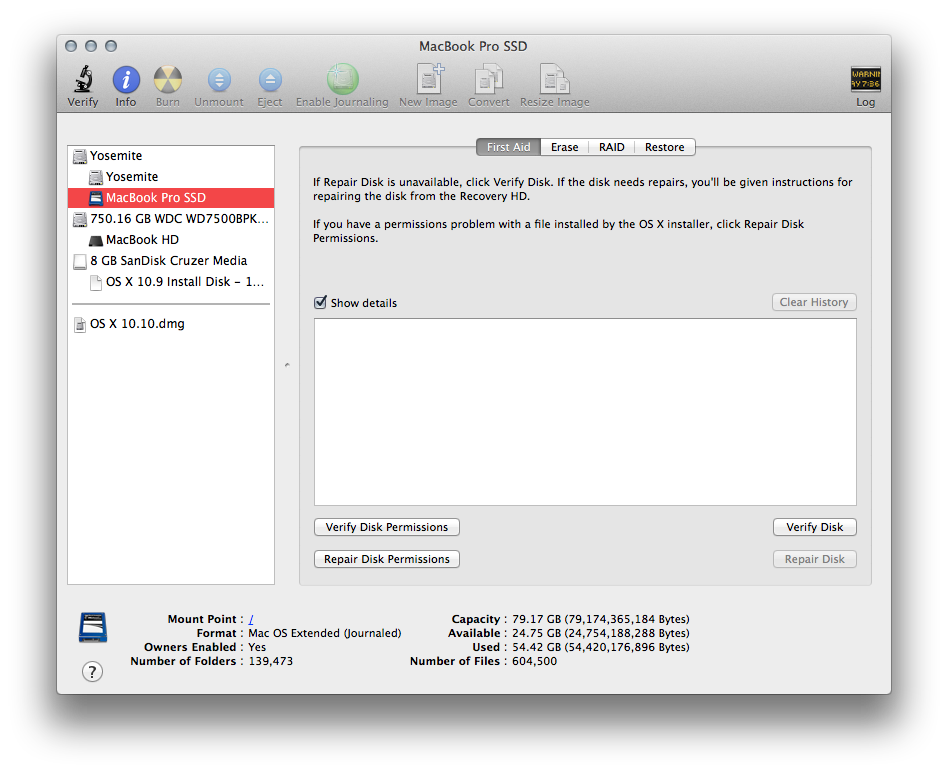Select the MacBook HD volume
The image size is (948, 773).
[170, 240]
